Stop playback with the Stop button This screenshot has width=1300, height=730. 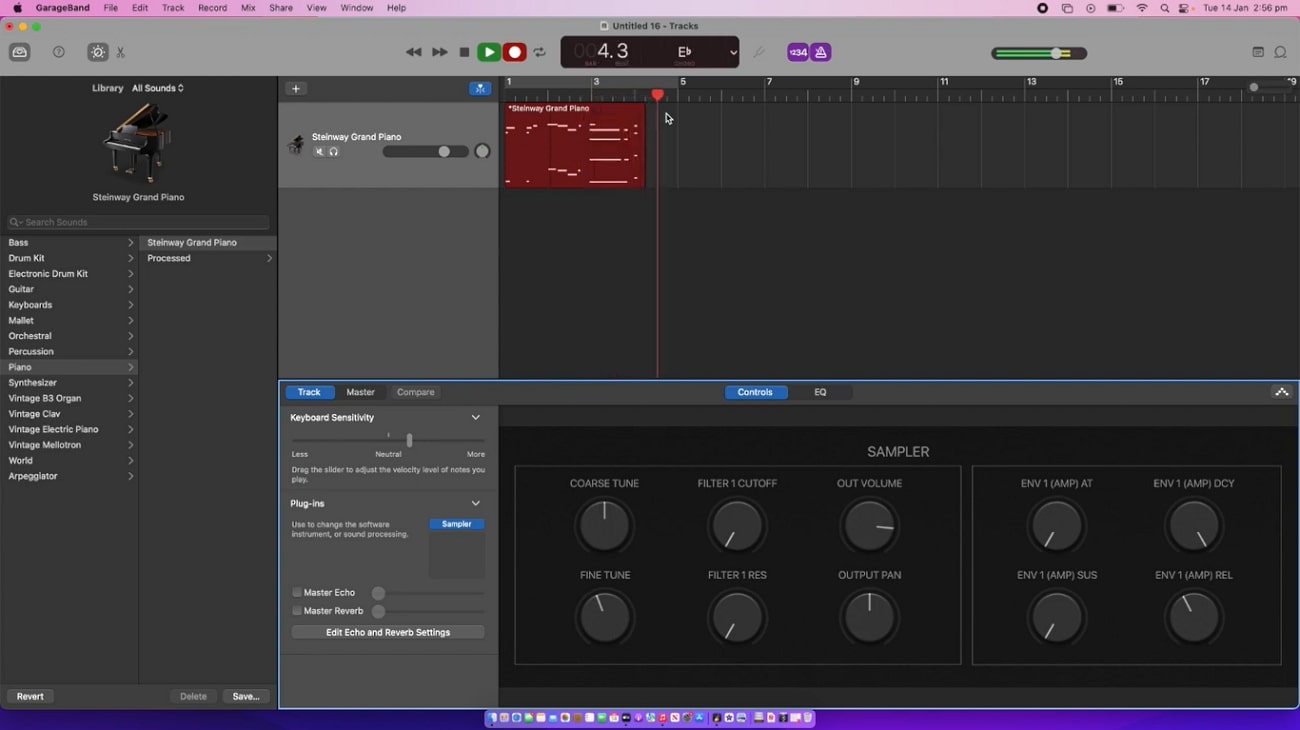[x=464, y=53]
